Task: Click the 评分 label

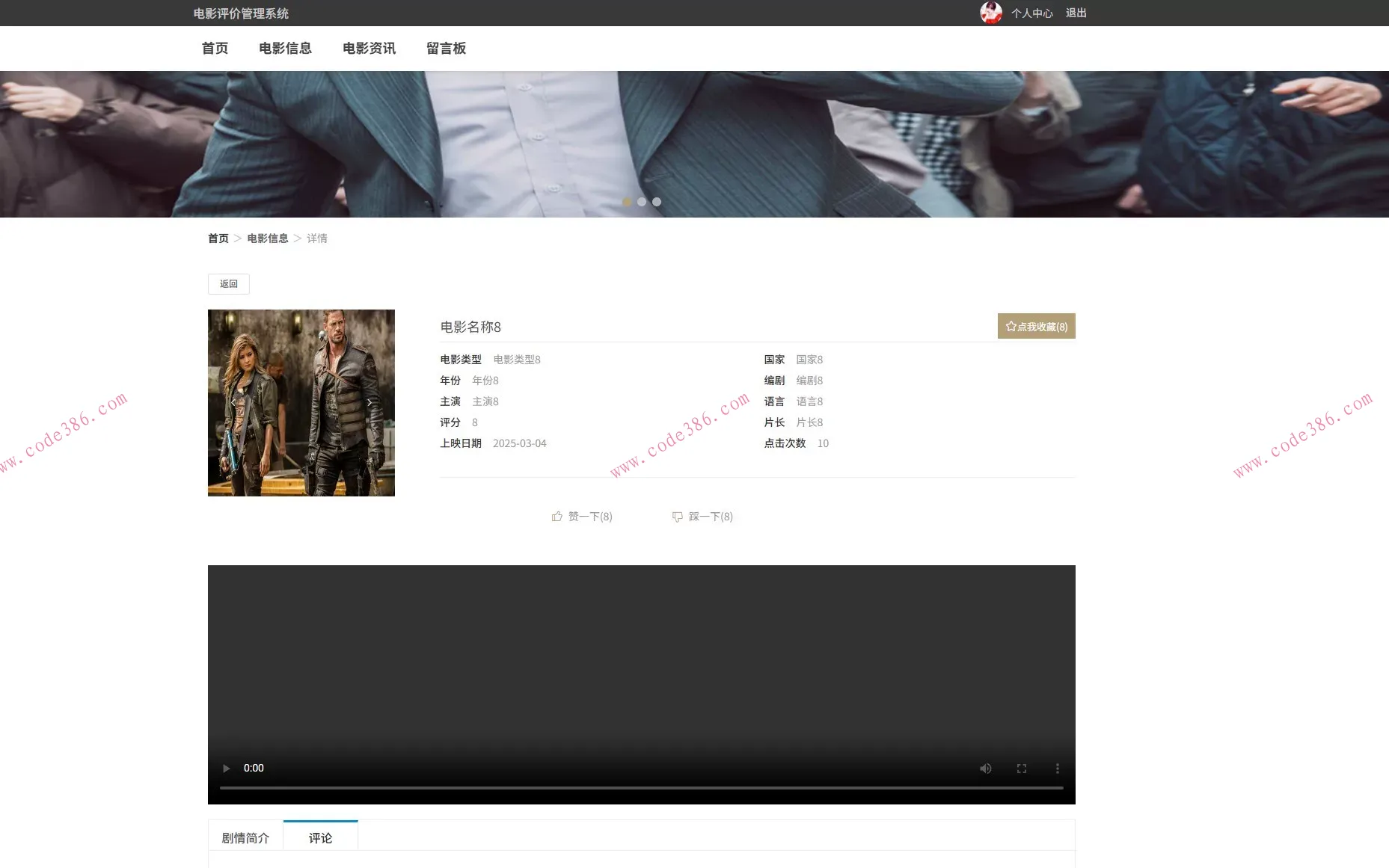Action: click(450, 422)
